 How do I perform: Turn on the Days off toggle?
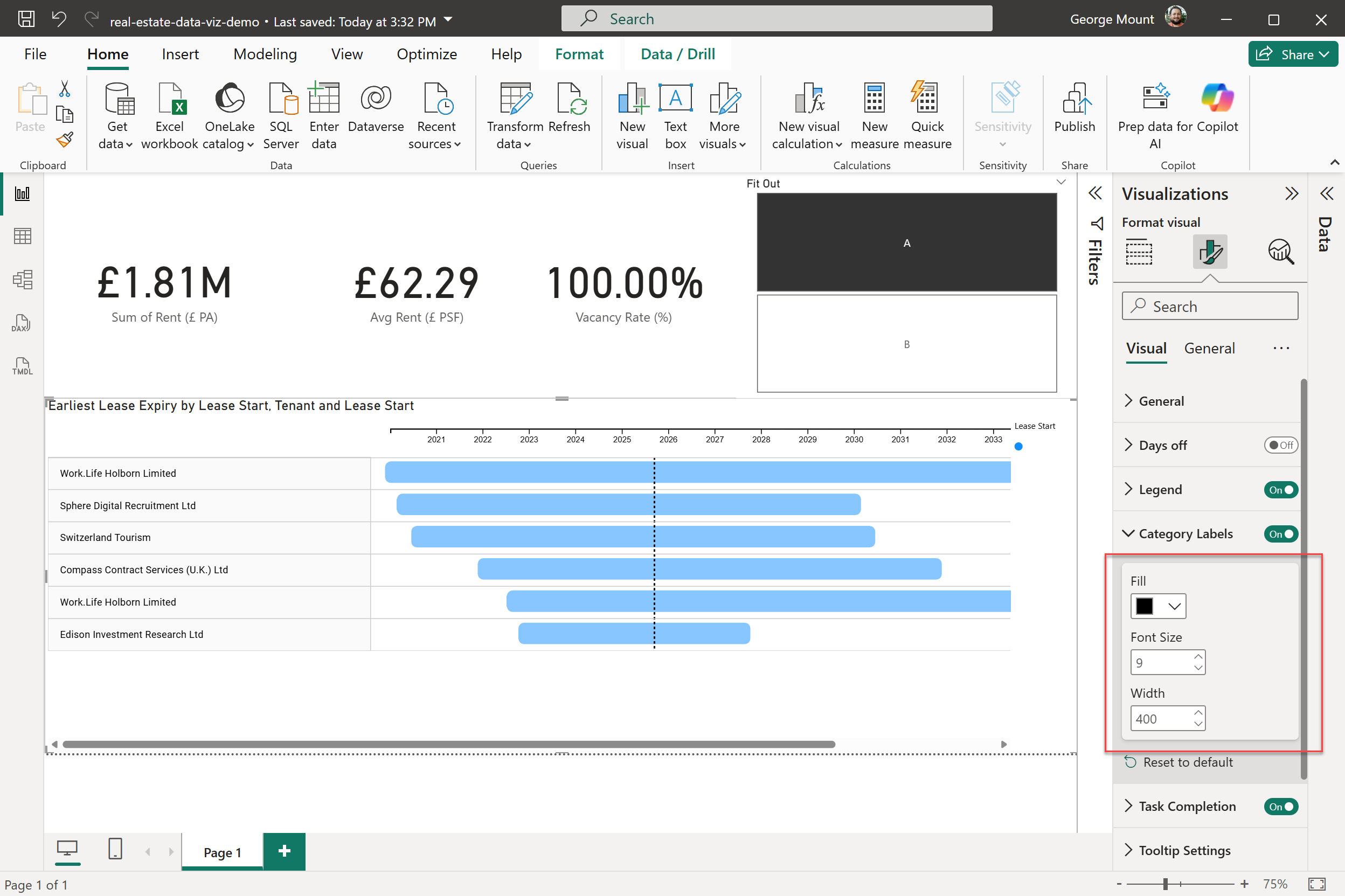(x=1280, y=445)
